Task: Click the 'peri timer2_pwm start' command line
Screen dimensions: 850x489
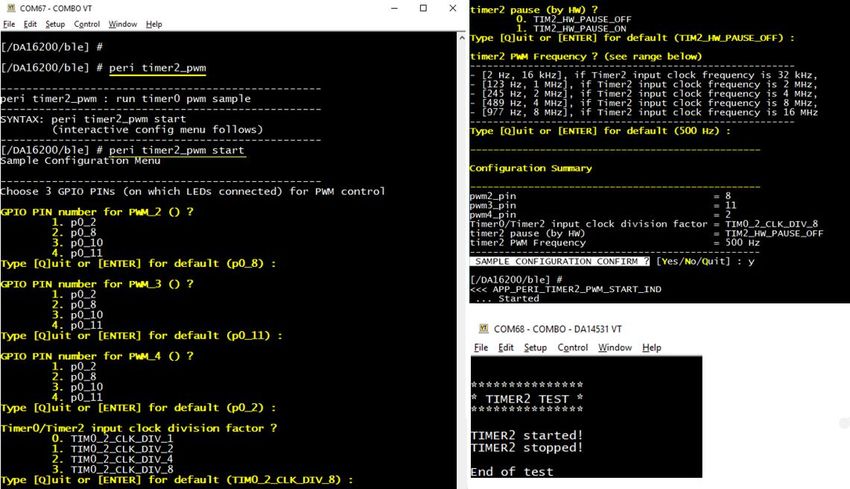Action: pos(177,150)
